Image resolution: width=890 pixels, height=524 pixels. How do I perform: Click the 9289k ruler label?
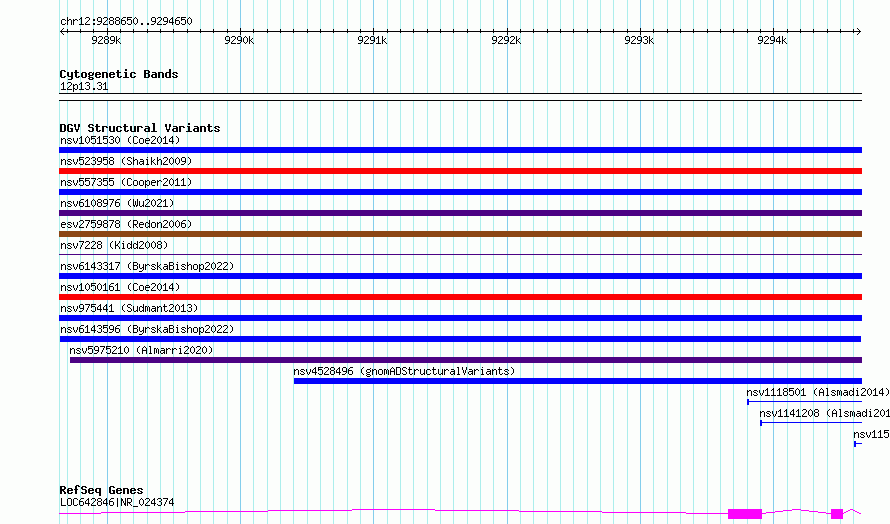click(106, 40)
